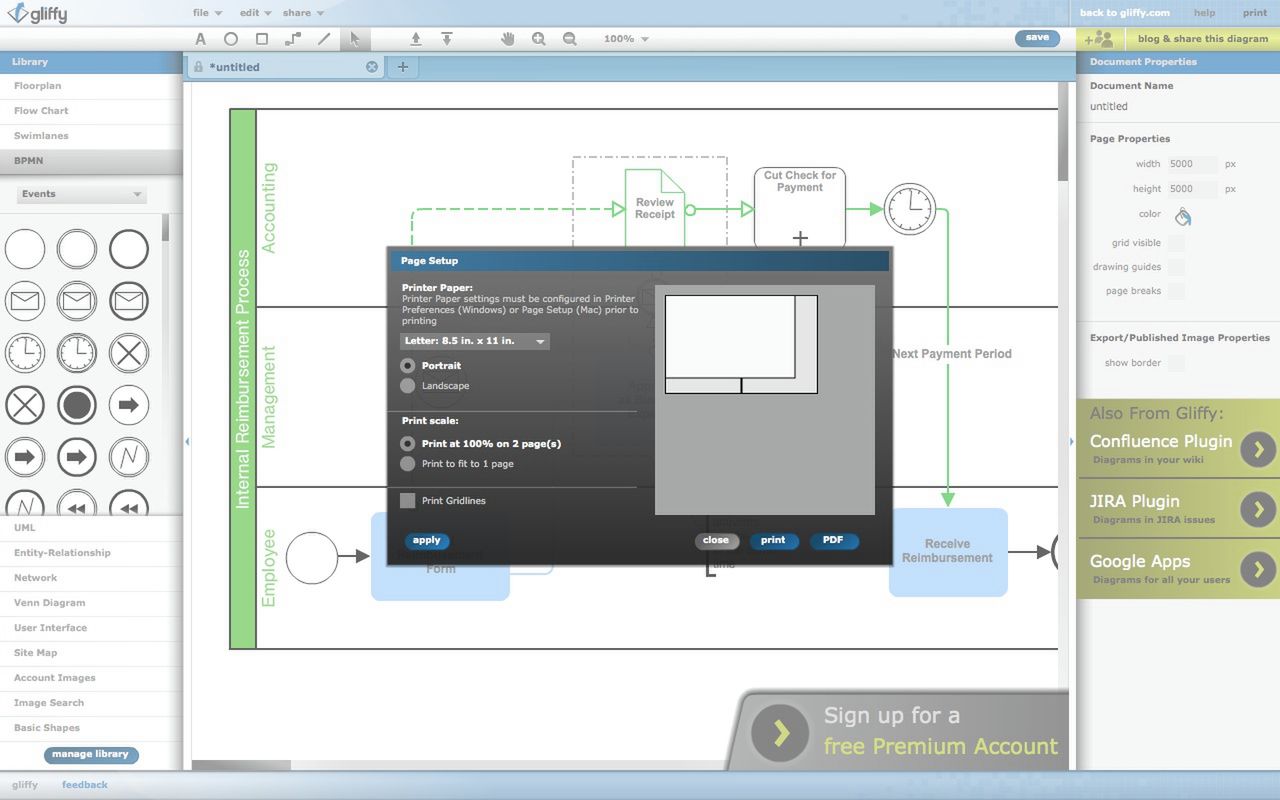Click the PDF button in Page Setup
The height and width of the screenshot is (800, 1280).
tap(834, 541)
